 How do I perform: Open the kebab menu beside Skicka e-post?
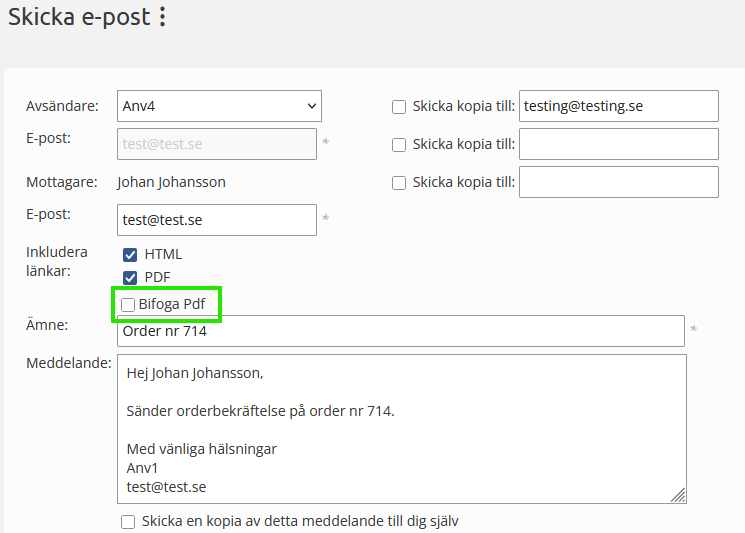pyautogui.click(x=163, y=17)
